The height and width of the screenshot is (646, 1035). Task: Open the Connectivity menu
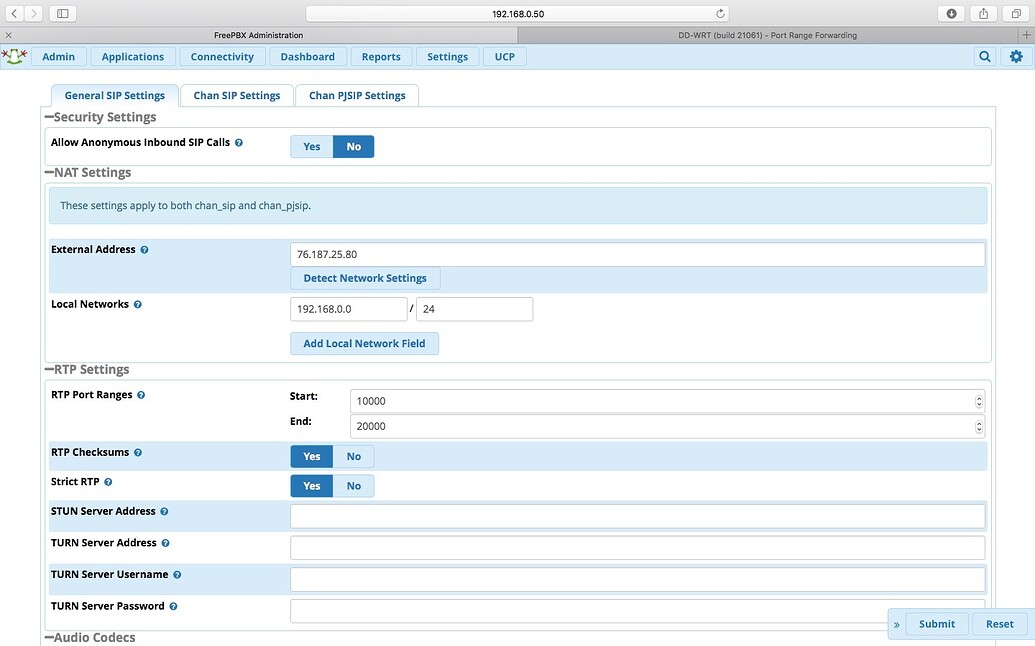(x=222, y=57)
